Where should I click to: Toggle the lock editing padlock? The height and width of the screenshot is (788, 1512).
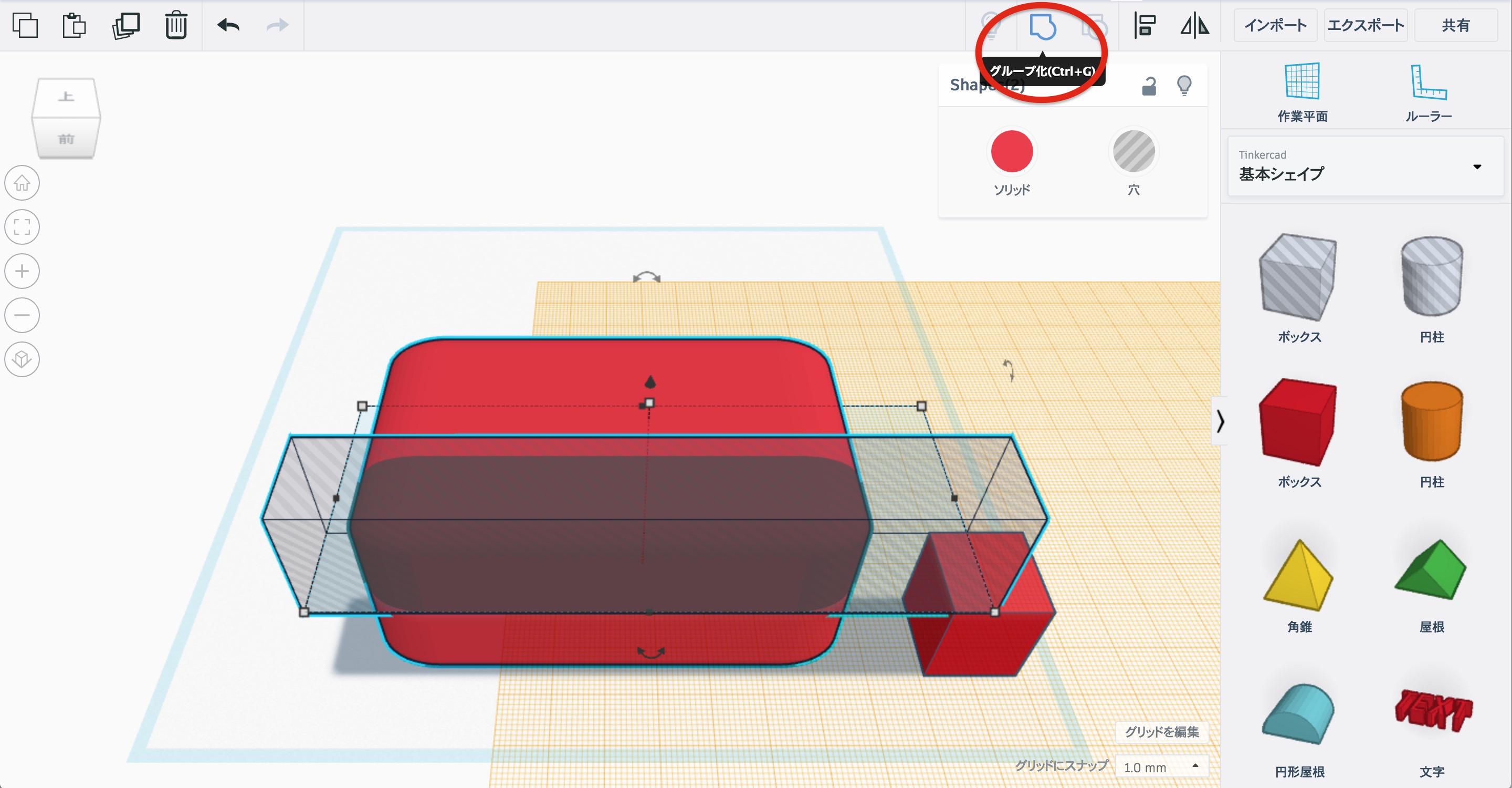point(1149,86)
